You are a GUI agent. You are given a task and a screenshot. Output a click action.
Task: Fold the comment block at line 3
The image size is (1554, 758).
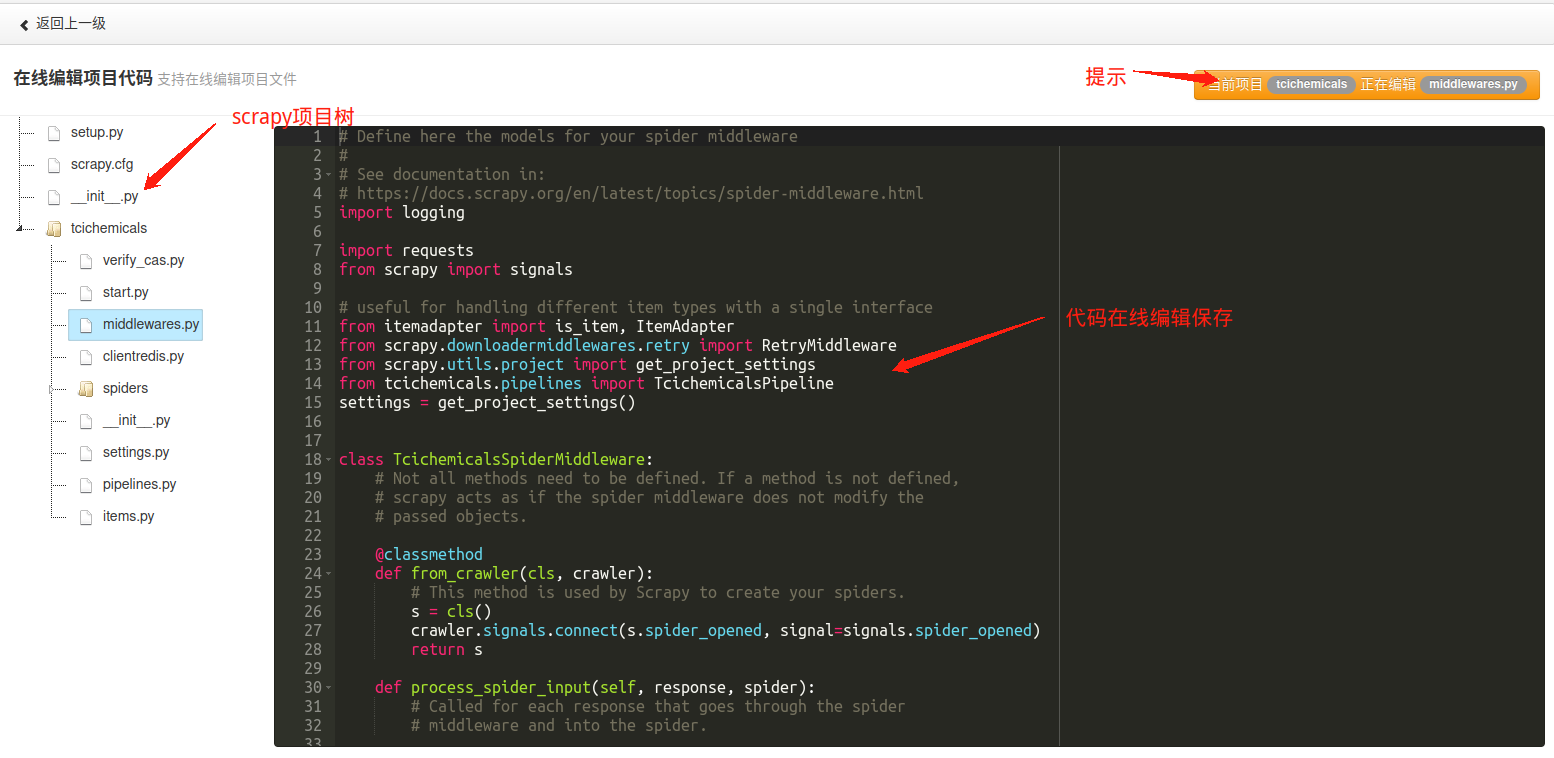tap(329, 174)
